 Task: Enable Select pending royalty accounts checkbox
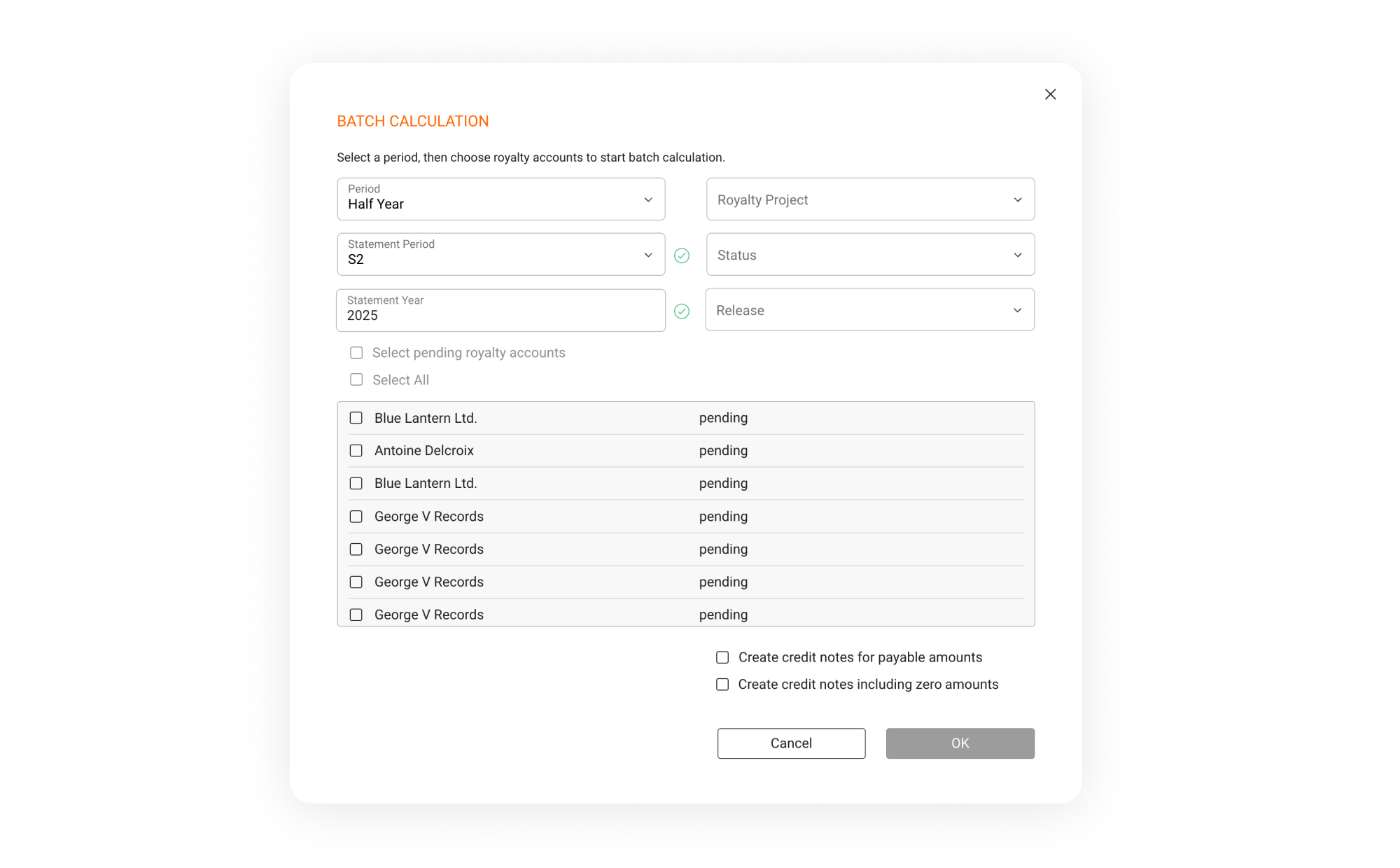pos(356,353)
